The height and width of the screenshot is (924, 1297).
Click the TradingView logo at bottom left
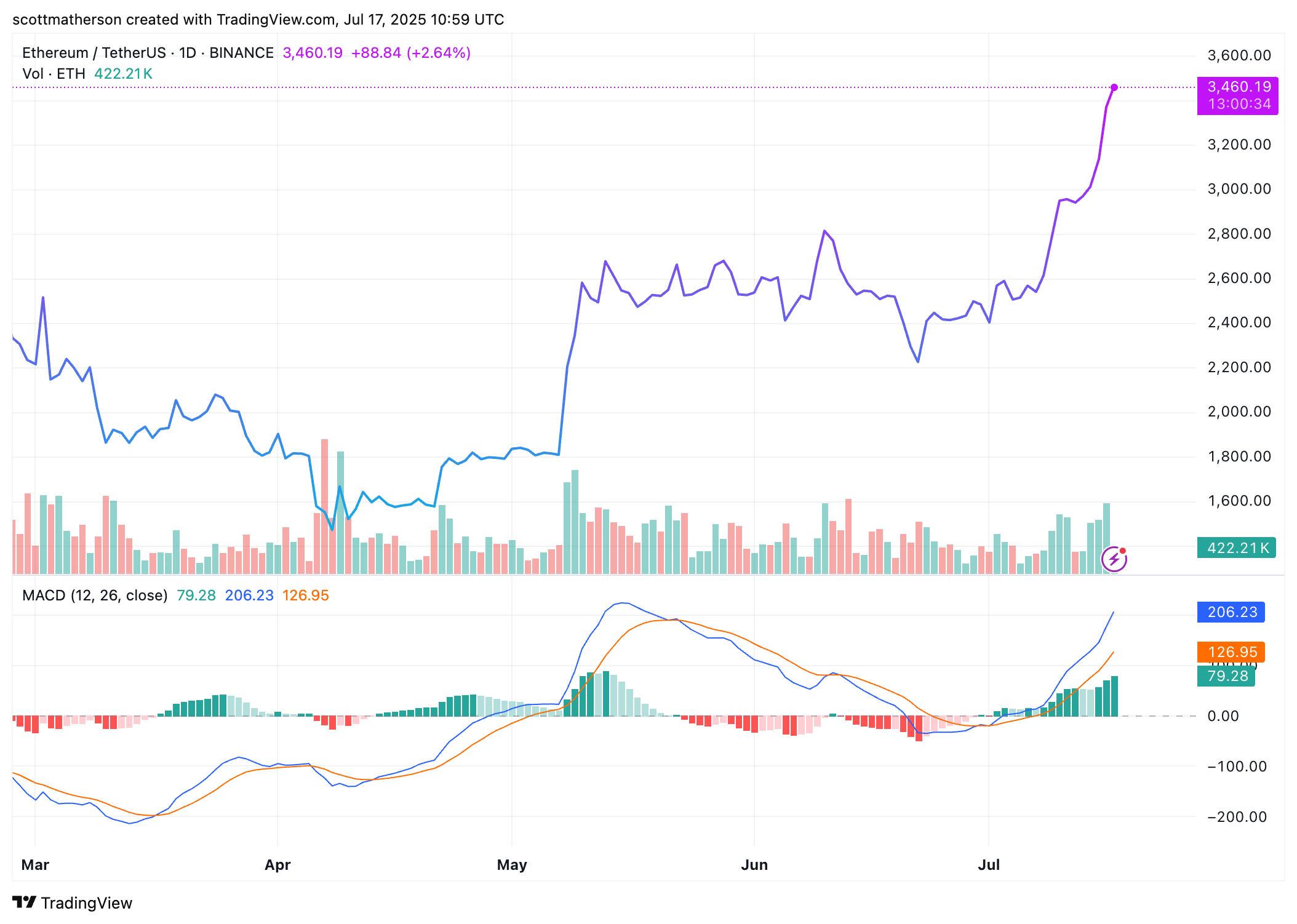(x=73, y=902)
